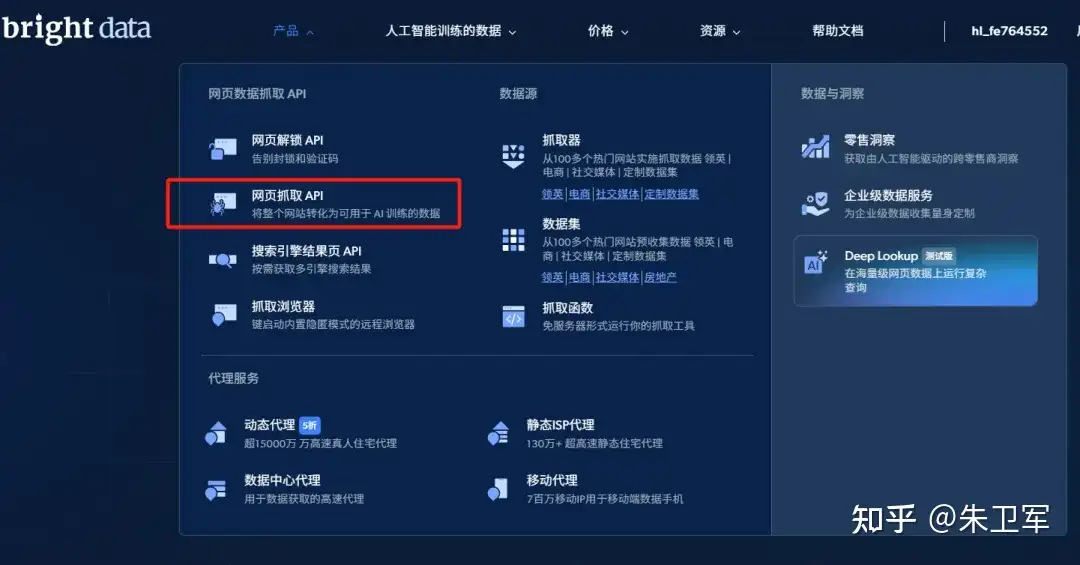Image resolution: width=1080 pixels, height=565 pixels.
Task: Click text 130万+ 超高速静态住宅代理
Action: [x=594, y=444]
